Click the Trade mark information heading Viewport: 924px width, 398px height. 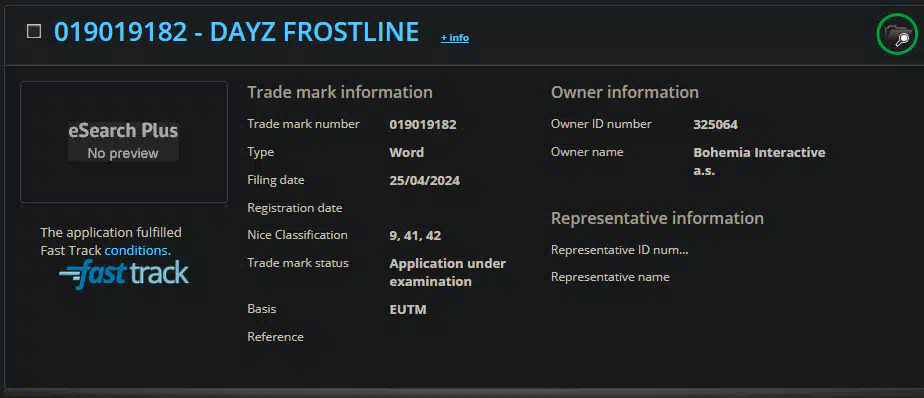pyautogui.click(x=340, y=93)
